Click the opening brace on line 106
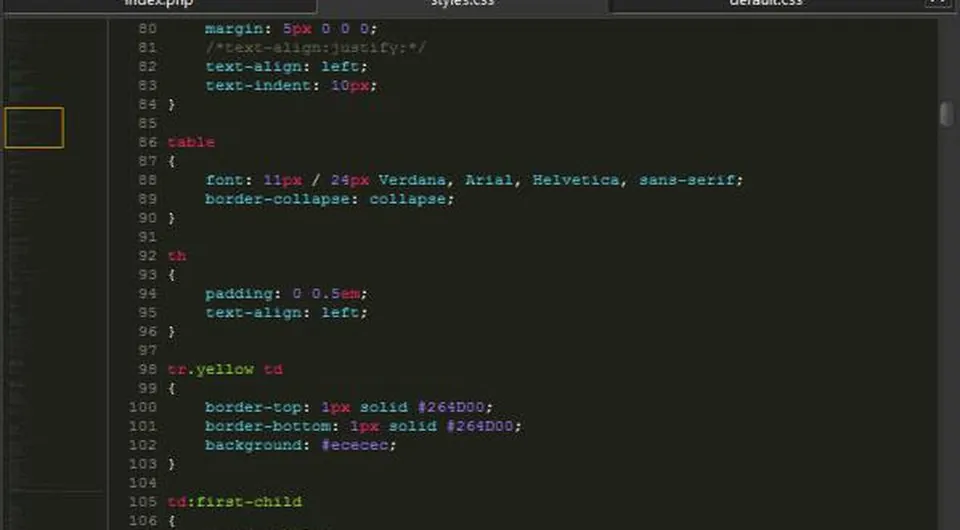This screenshot has height=530, width=960. tap(171, 521)
